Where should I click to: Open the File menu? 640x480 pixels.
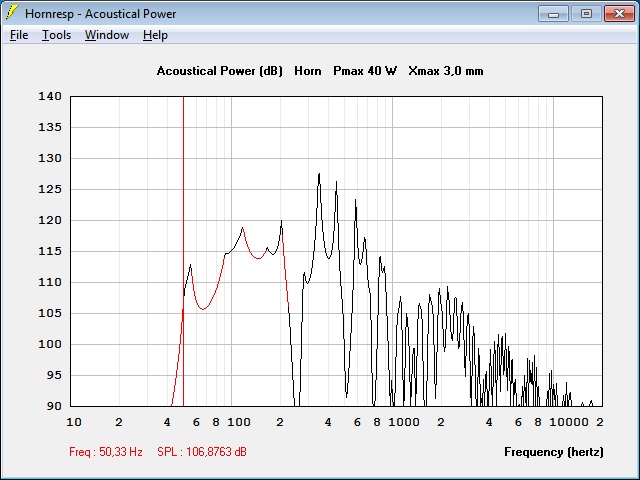19,35
